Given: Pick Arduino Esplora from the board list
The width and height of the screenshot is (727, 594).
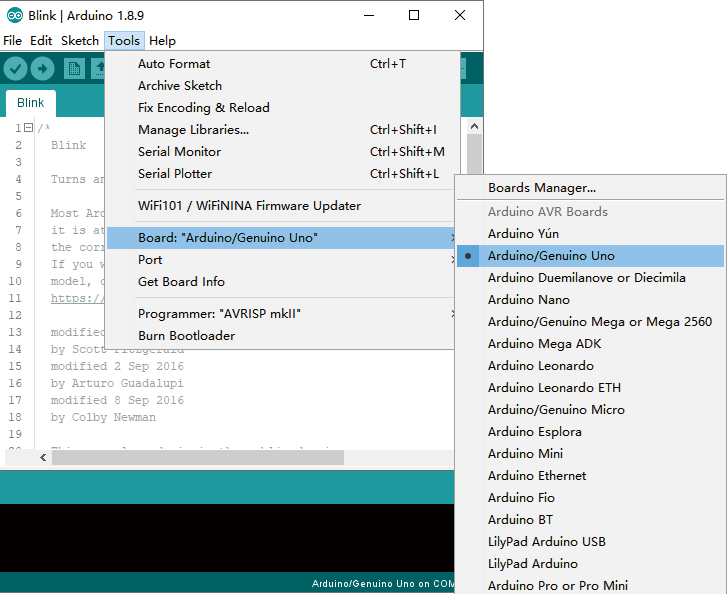Looking at the screenshot, I should click(590, 432).
